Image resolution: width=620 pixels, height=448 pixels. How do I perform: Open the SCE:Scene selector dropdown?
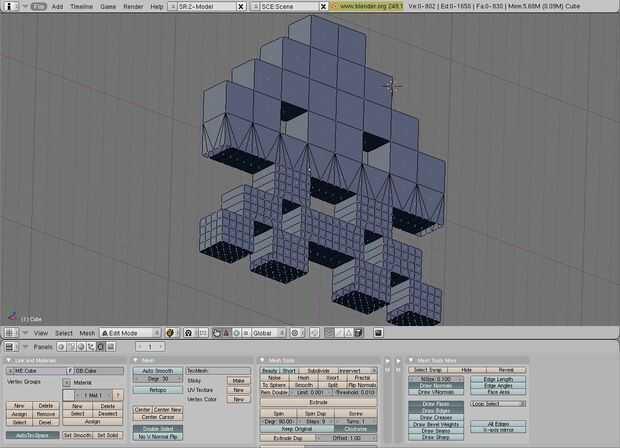pyautogui.click(x=255, y=6)
